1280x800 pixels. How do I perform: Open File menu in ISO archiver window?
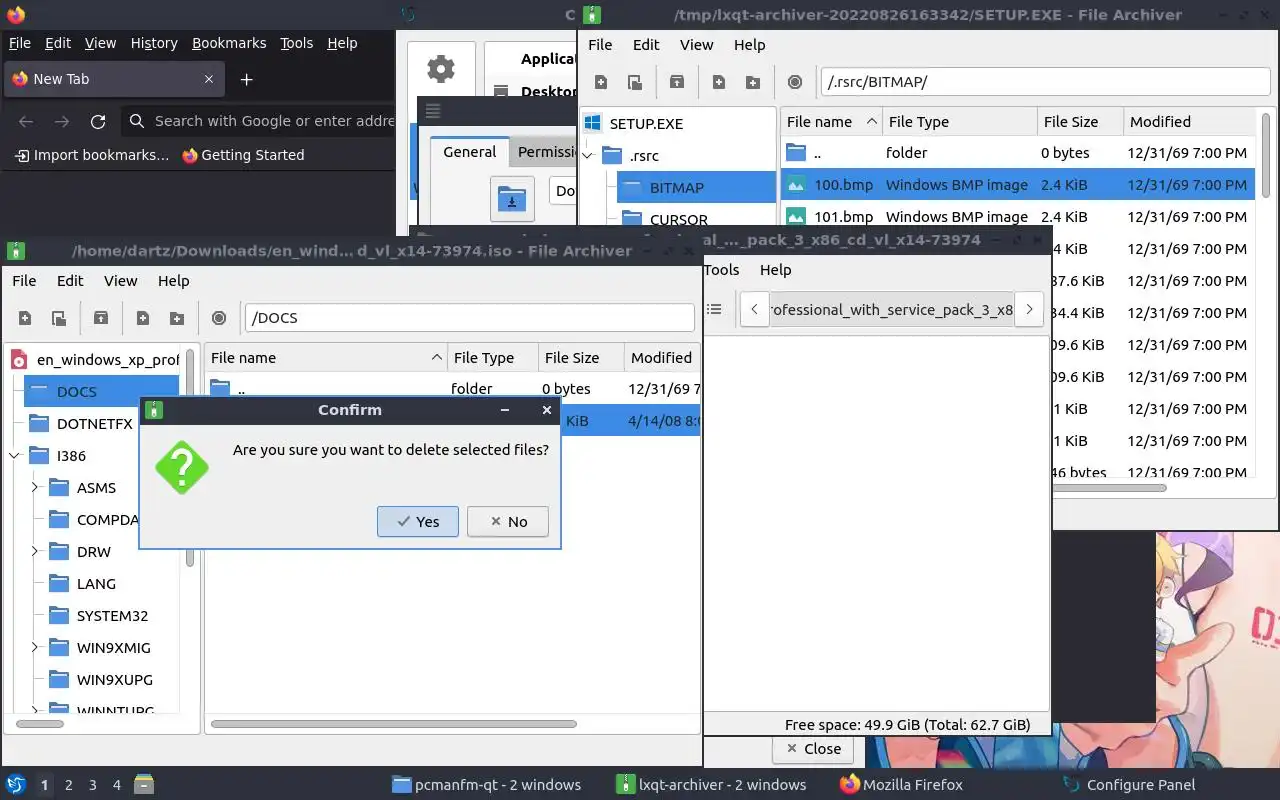tap(24, 281)
